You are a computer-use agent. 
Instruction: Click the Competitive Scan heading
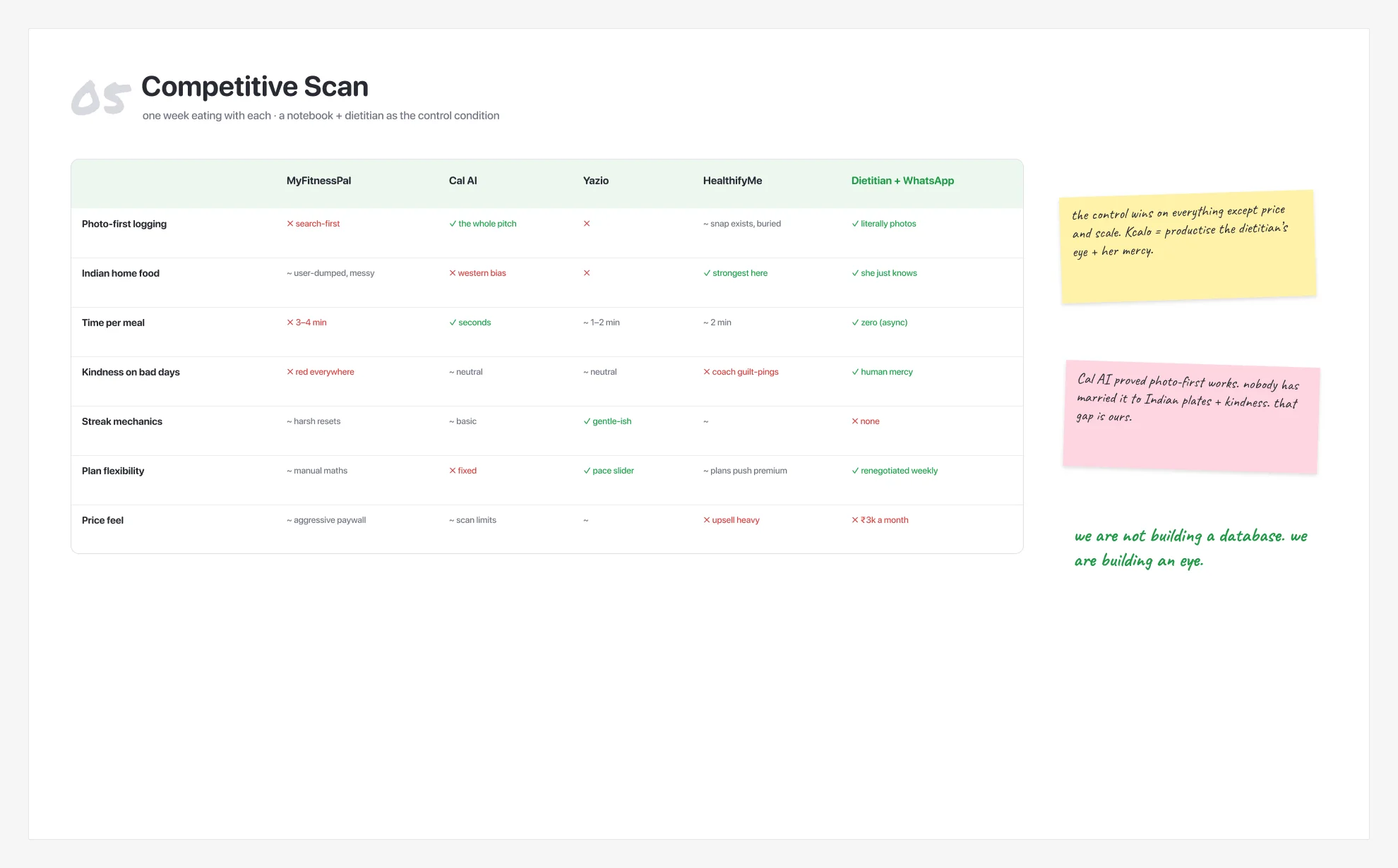[x=255, y=86]
